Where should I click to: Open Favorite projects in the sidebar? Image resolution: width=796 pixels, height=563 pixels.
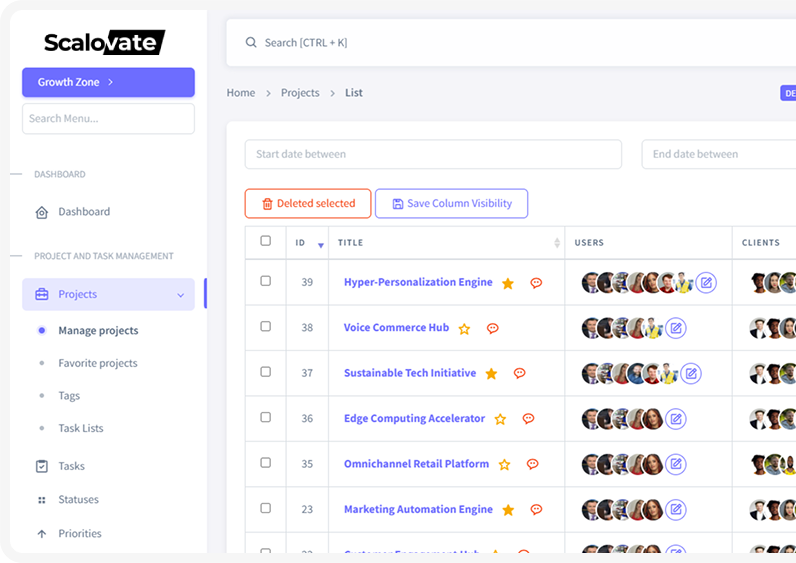tap(98, 363)
